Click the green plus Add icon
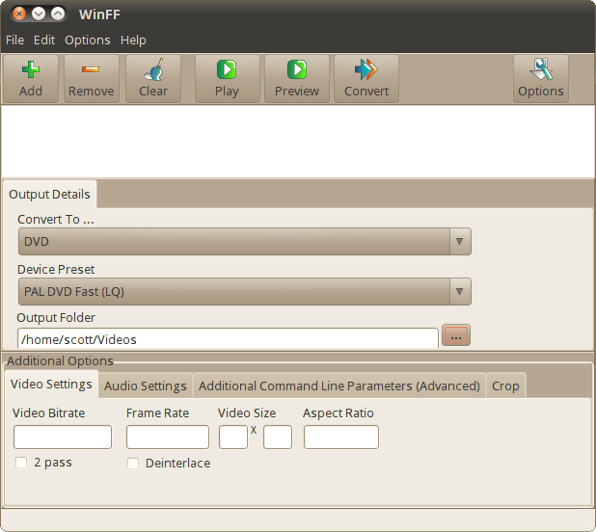 (x=31, y=70)
